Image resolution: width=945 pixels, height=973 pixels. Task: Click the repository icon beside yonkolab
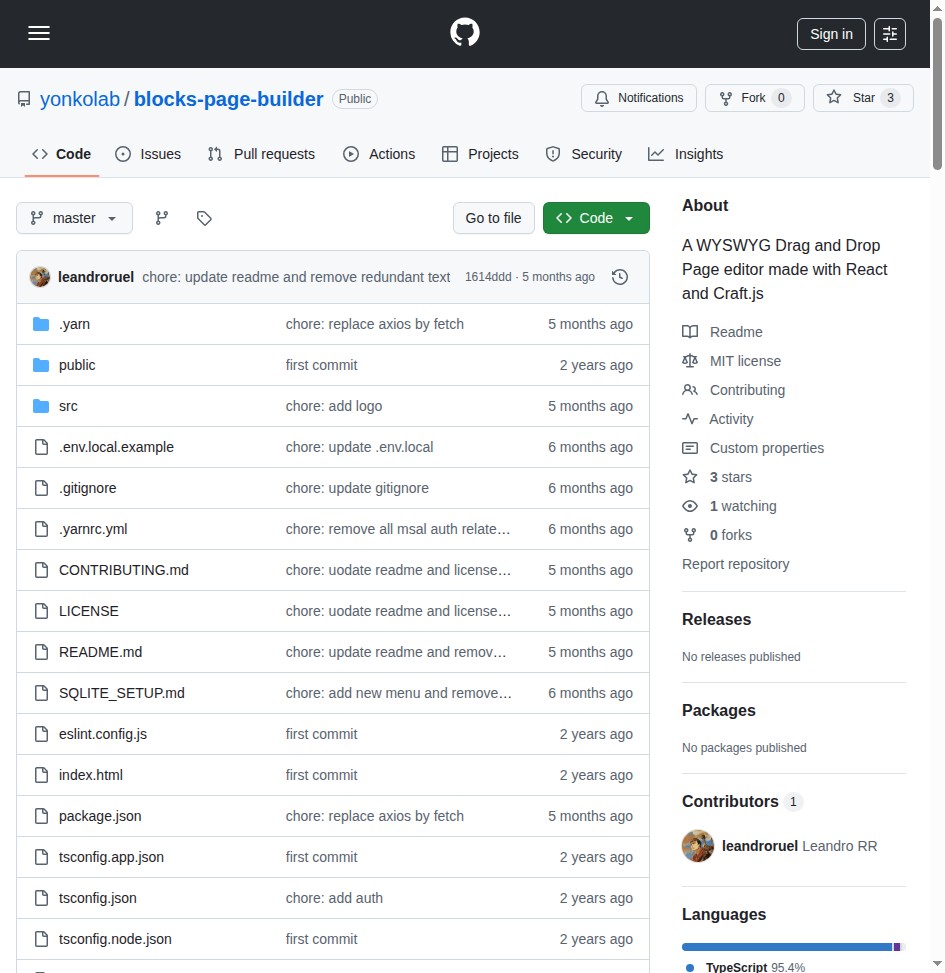pyautogui.click(x=24, y=99)
